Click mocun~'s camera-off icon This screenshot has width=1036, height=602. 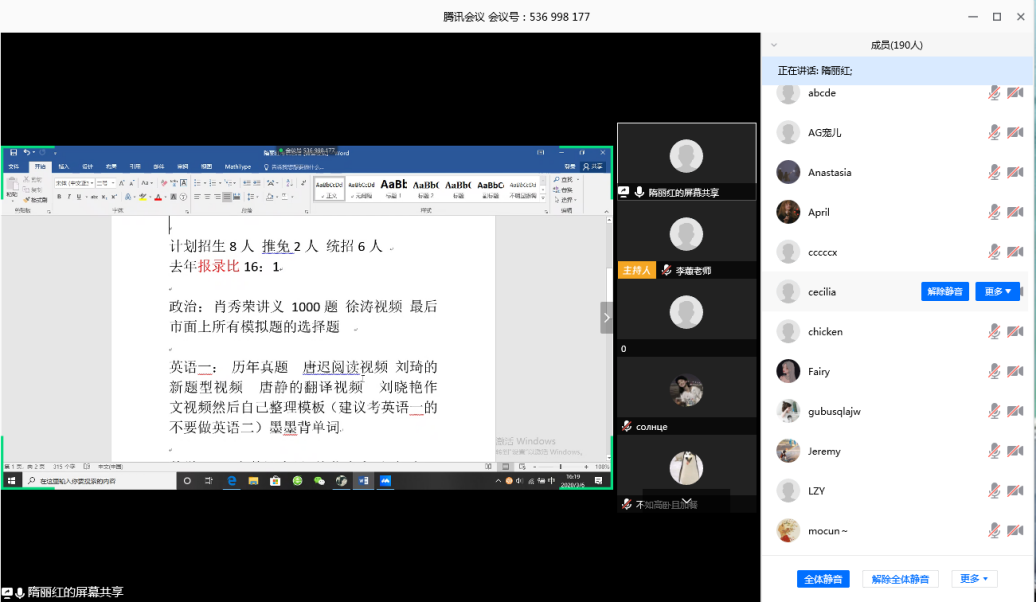point(1015,531)
